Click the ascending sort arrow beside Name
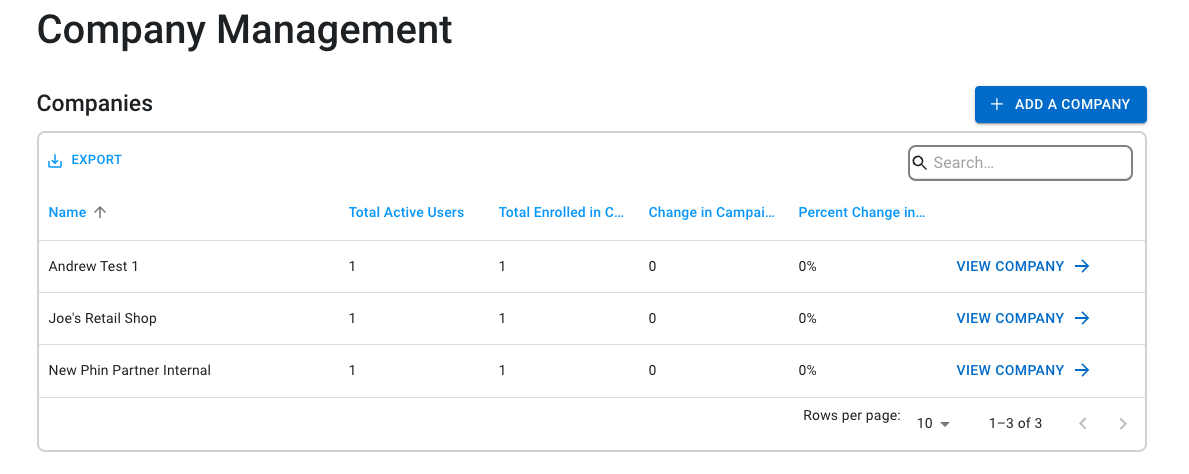Screen dimensions: 1189x474 [x=99, y=212]
